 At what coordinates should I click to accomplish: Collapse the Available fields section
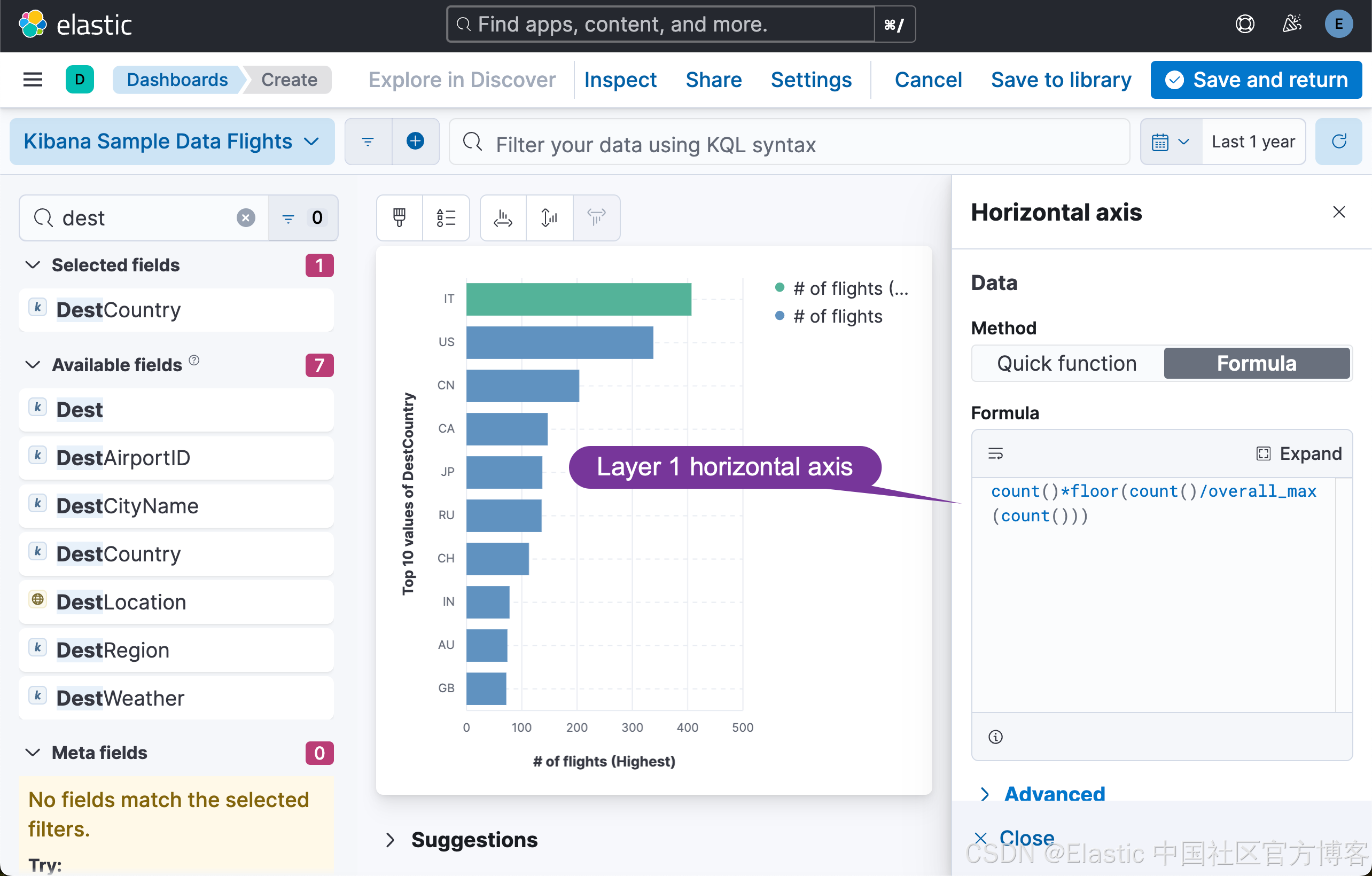[x=33, y=364]
